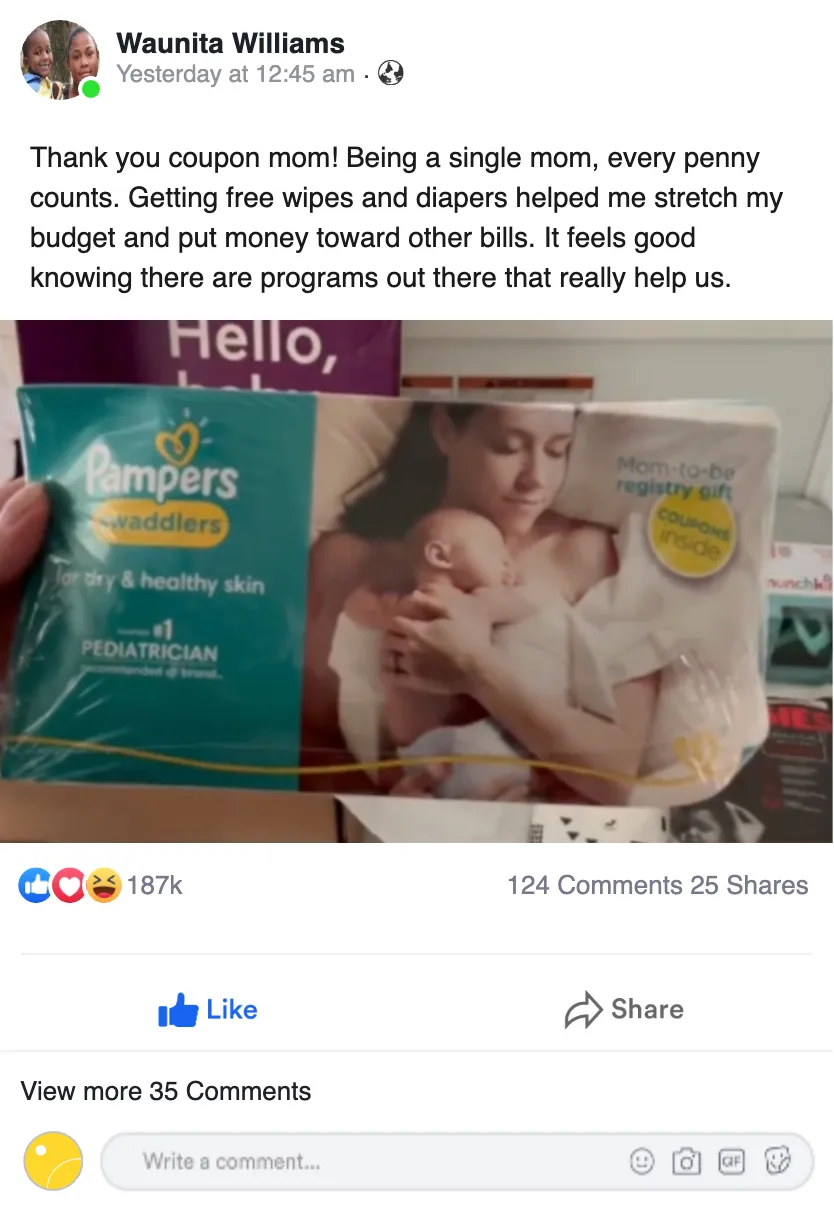
Task: Attach a photo using camera icon
Action: (686, 1161)
